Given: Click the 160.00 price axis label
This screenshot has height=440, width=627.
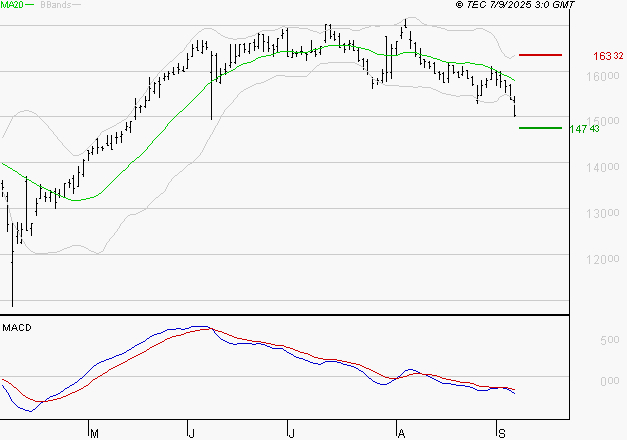Looking at the screenshot, I should pyautogui.click(x=603, y=76).
